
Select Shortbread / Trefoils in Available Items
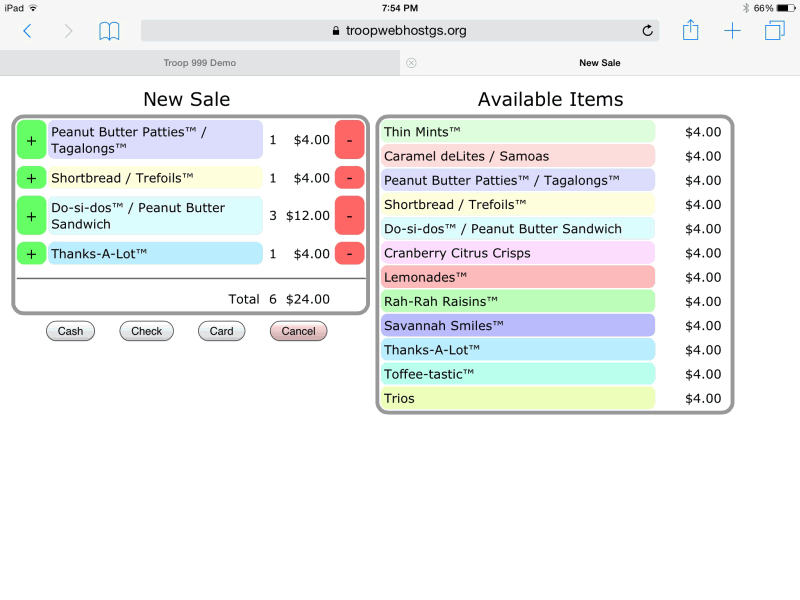(x=518, y=205)
